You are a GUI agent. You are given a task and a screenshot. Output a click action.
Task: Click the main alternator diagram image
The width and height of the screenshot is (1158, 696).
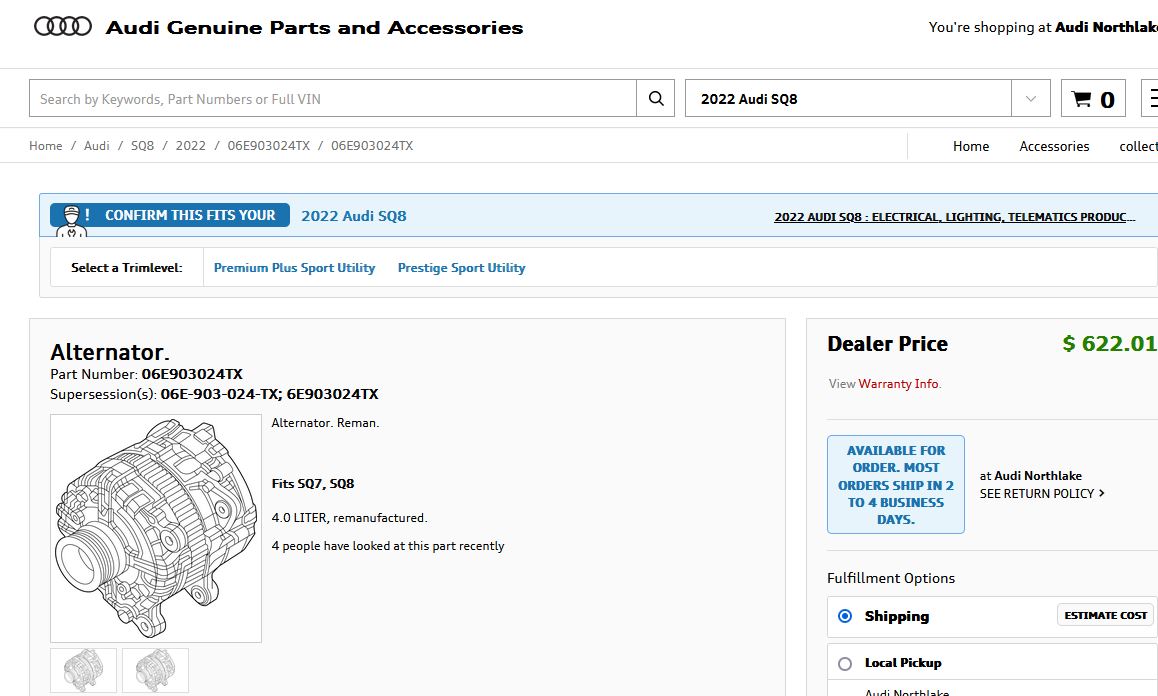(x=156, y=528)
